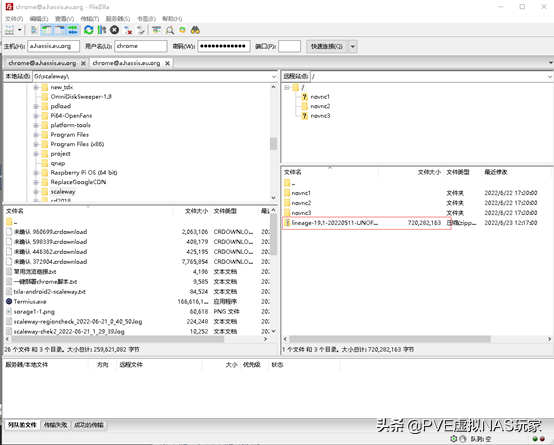Click the host field a.hassis.eu.org
This screenshot has width=554, height=445.
[53, 46]
